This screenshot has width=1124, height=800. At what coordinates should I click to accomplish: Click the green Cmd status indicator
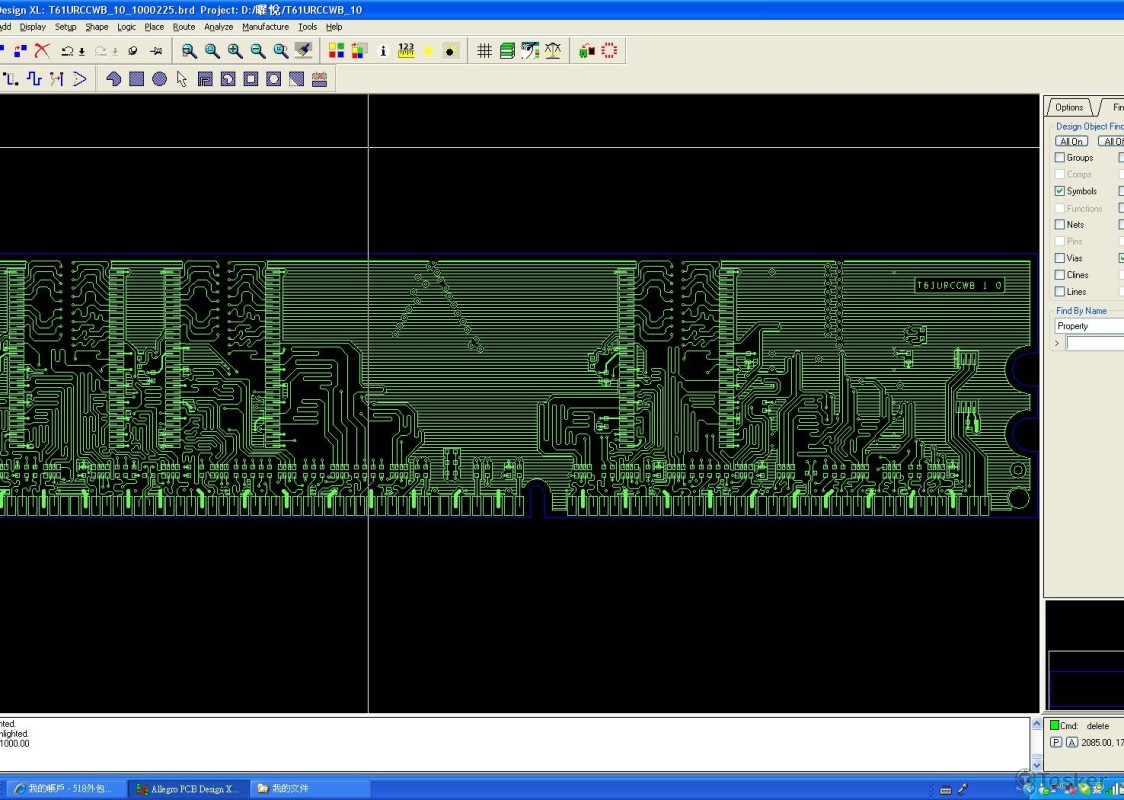coord(1054,725)
